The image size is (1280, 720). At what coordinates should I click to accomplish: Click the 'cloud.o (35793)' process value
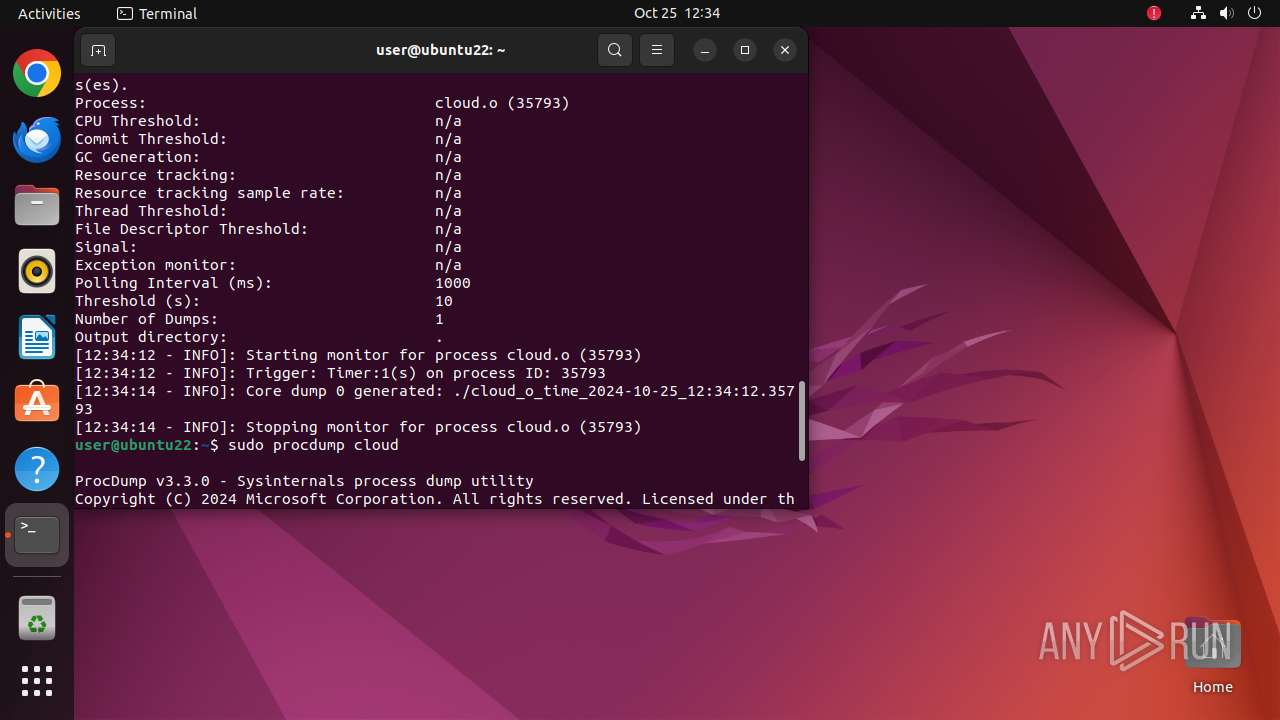[x=502, y=103]
